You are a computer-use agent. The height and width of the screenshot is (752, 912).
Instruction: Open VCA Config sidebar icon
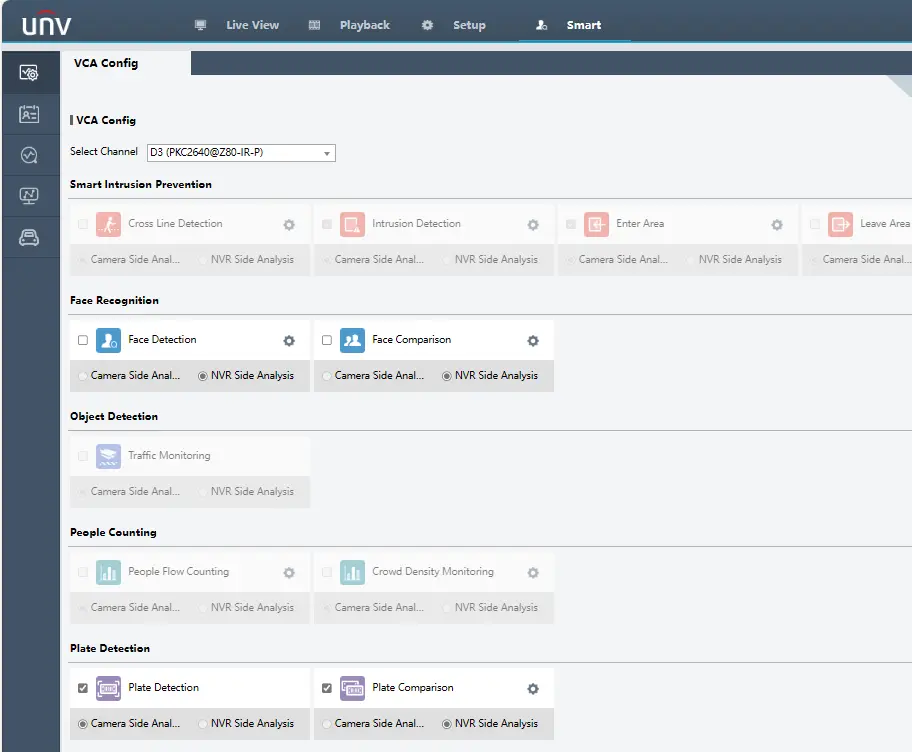(x=29, y=73)
